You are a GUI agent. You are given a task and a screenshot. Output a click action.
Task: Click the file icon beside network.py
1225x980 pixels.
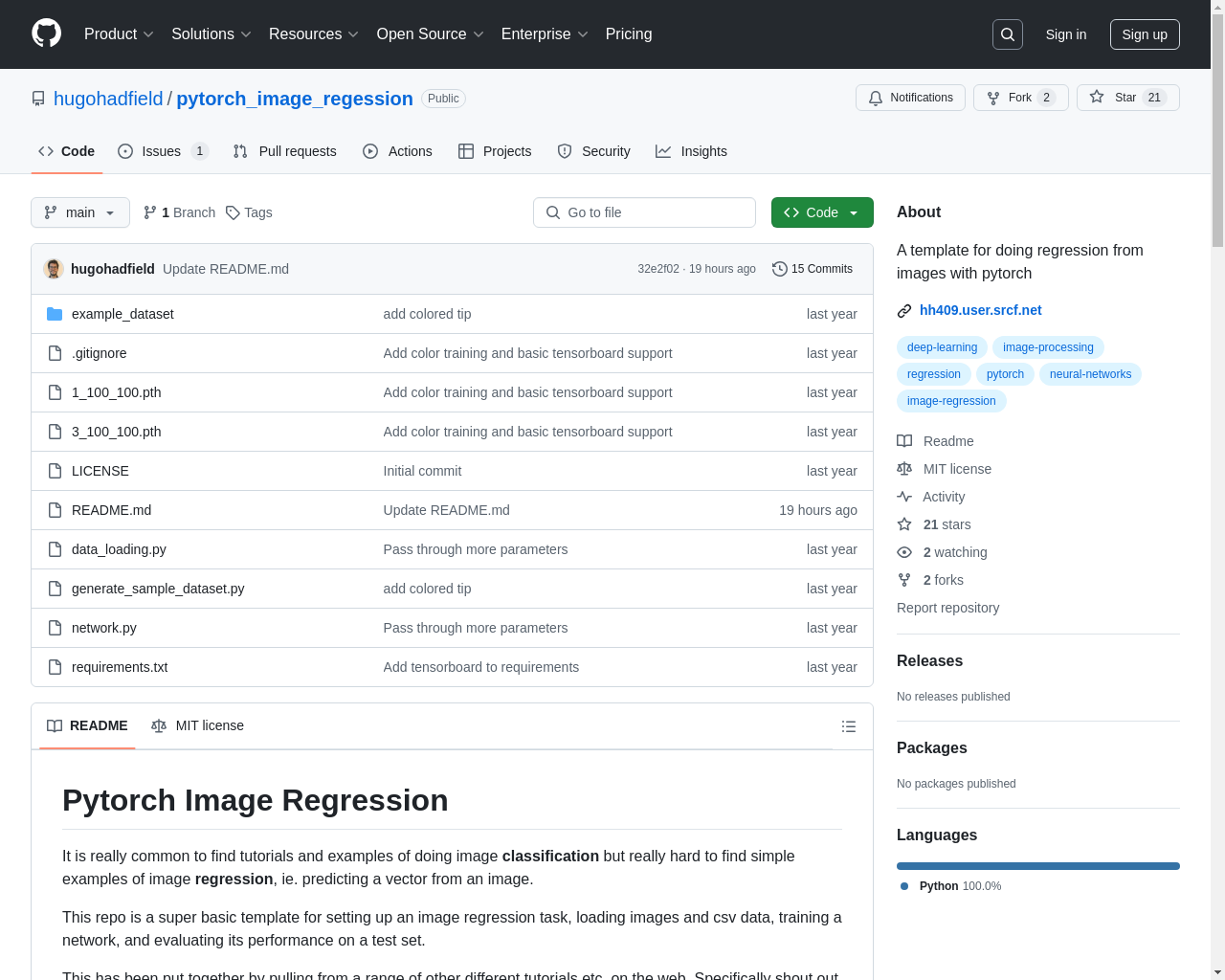(55, 628)
